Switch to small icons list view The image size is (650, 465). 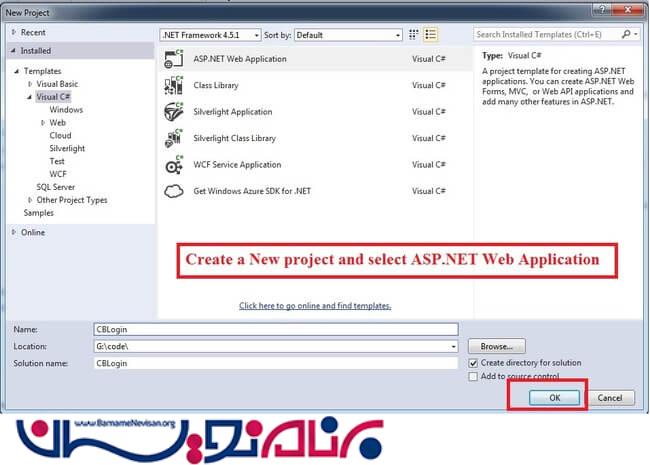[414, 35]
